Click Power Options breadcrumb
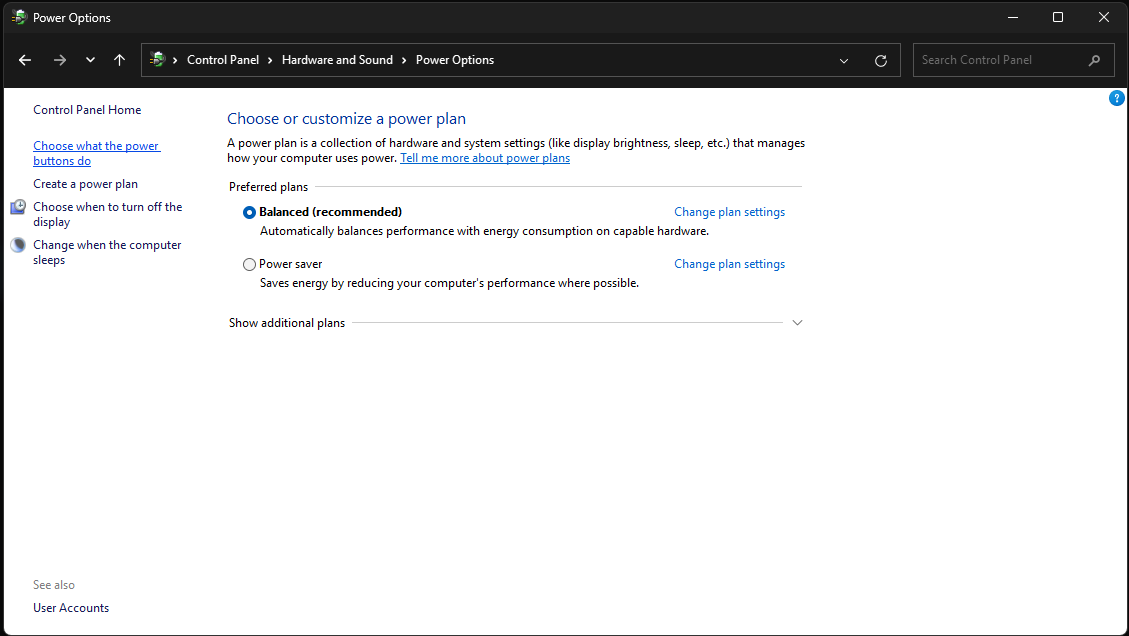 (454, 60)
